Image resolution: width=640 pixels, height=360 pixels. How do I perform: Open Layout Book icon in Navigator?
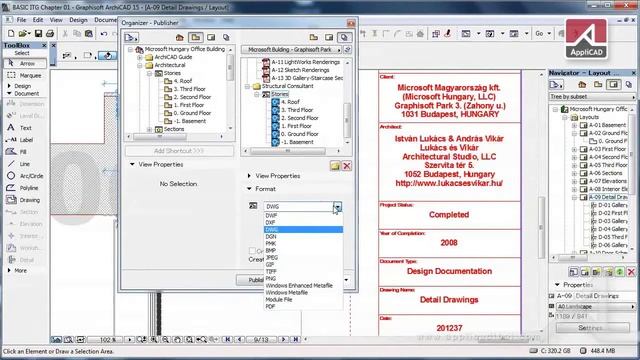tap(613, 84)
